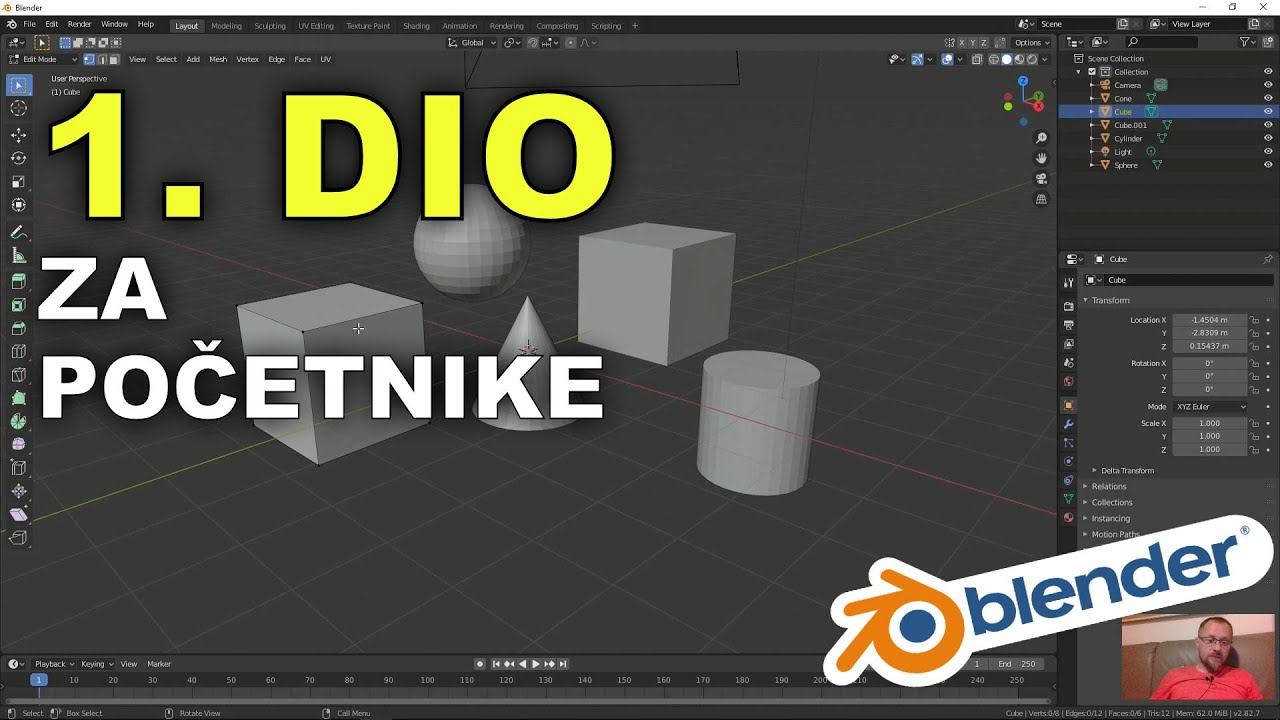Open the viewport shading options dropdown
This screenshot has width=1280, height=720.
coord(1046,59)
